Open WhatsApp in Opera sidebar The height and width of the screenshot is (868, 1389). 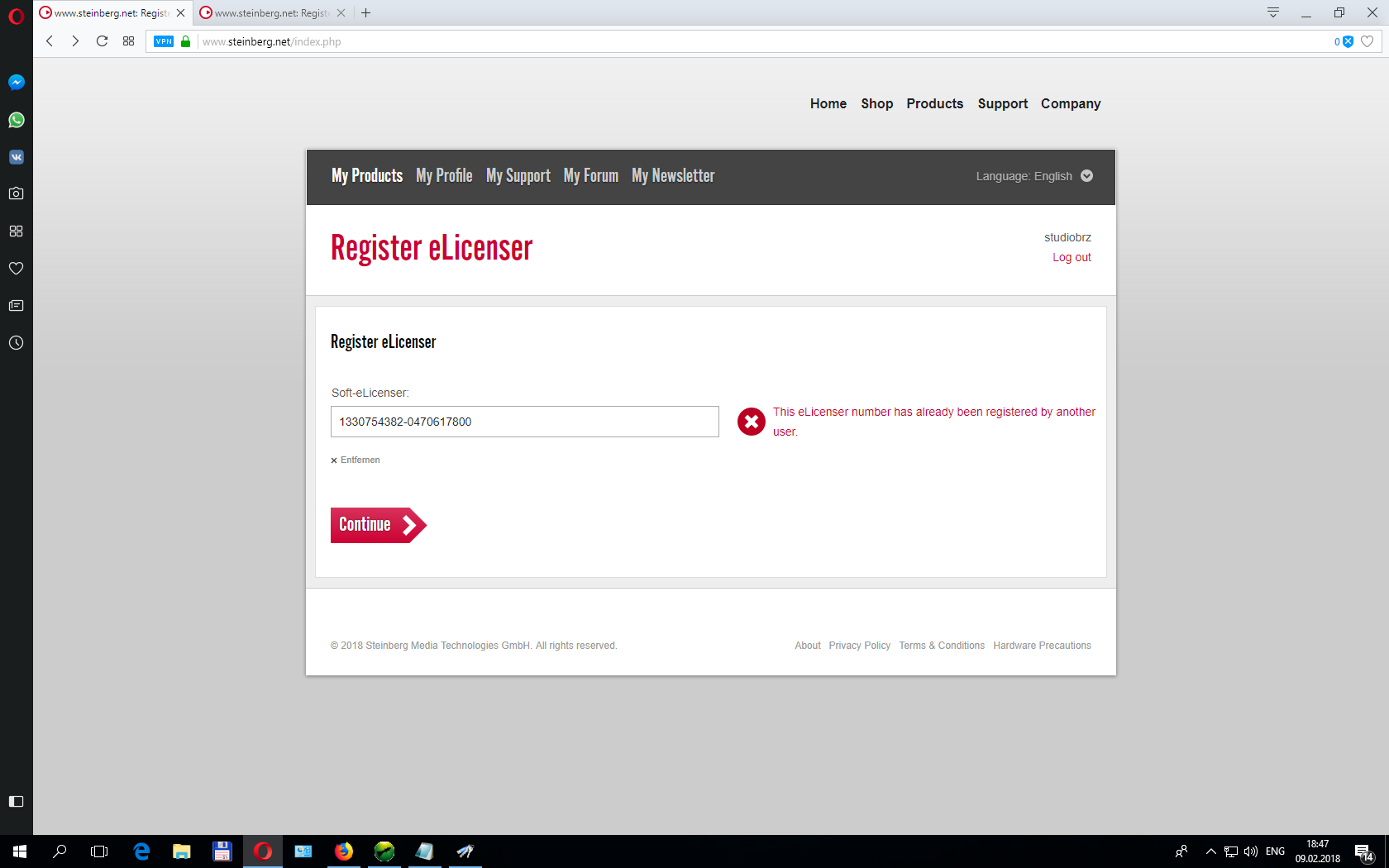click(16, 120)
